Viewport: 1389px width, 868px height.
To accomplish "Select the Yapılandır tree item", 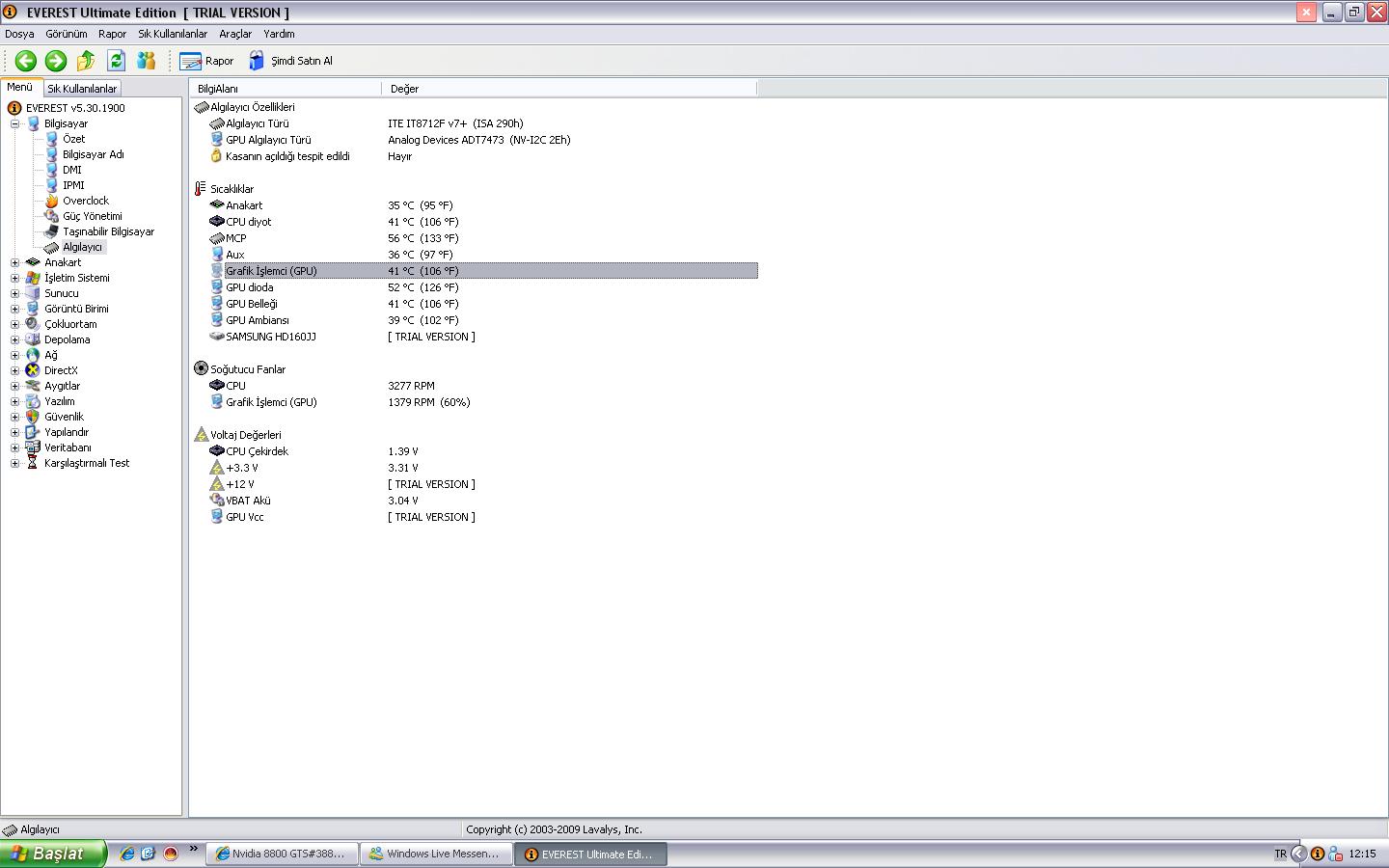I will [x=67, y=432].
